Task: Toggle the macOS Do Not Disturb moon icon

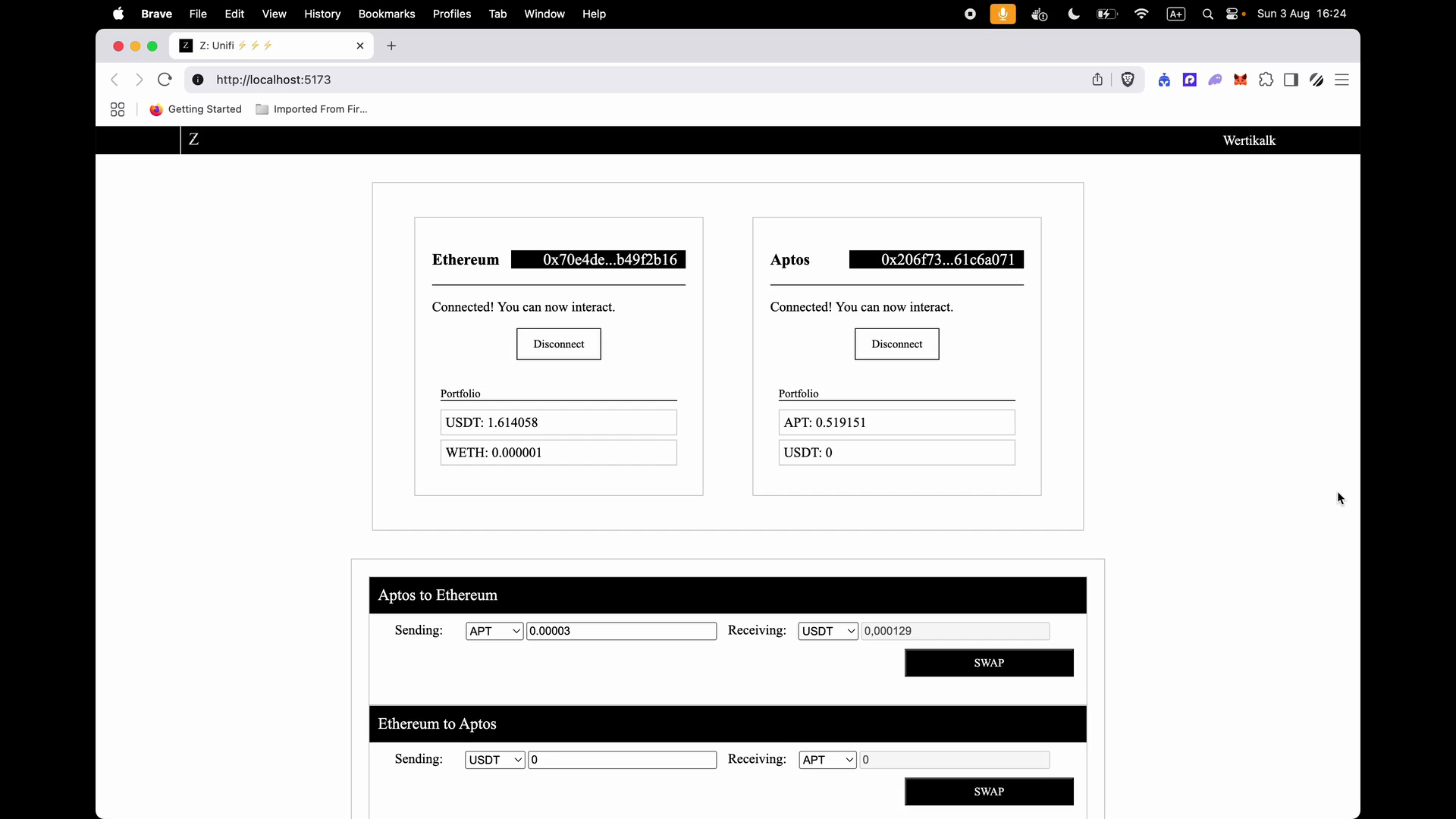Action: coord(1073,14)
